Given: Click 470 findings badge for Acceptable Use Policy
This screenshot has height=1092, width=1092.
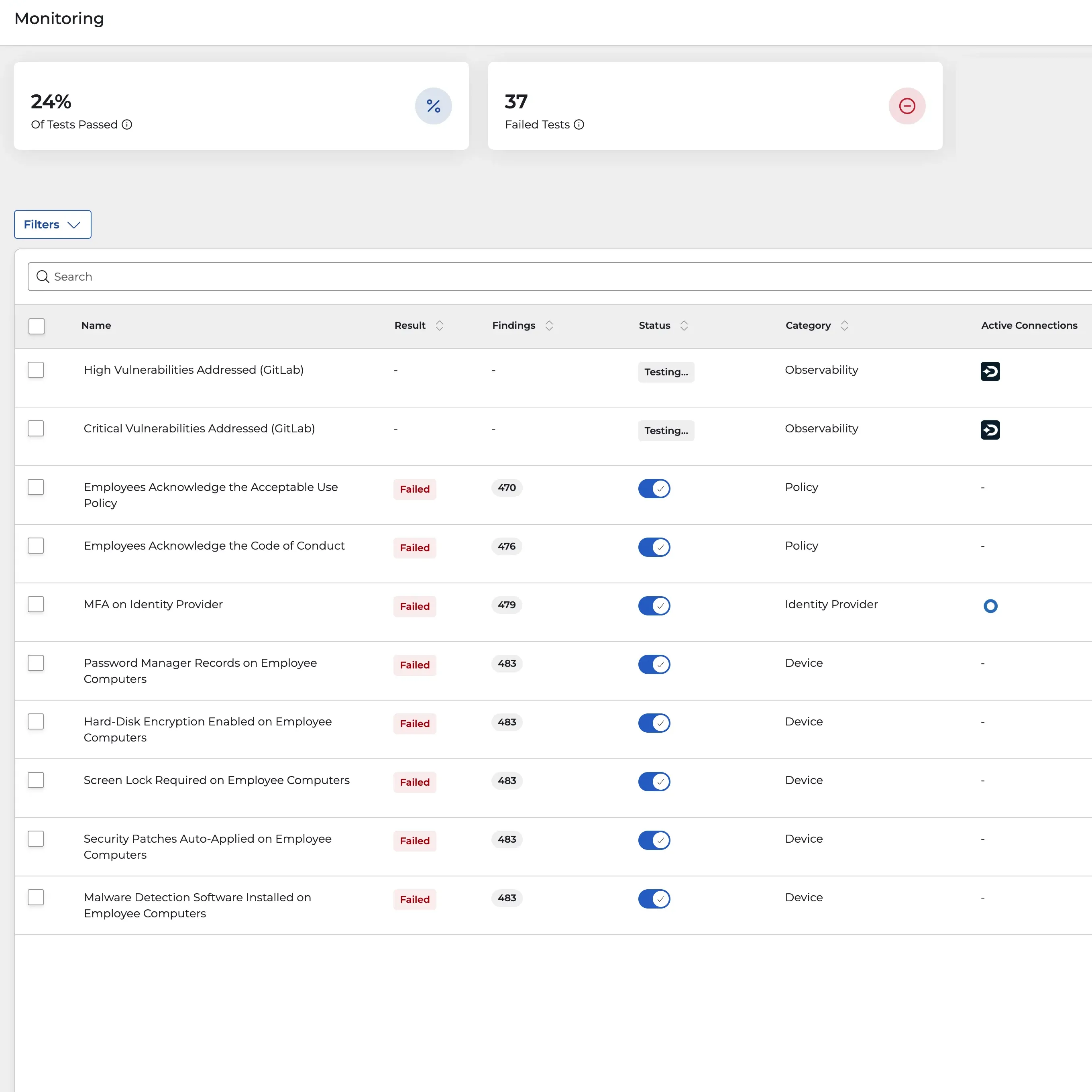Looking at the screenshot, I should [x=506, y=487].
